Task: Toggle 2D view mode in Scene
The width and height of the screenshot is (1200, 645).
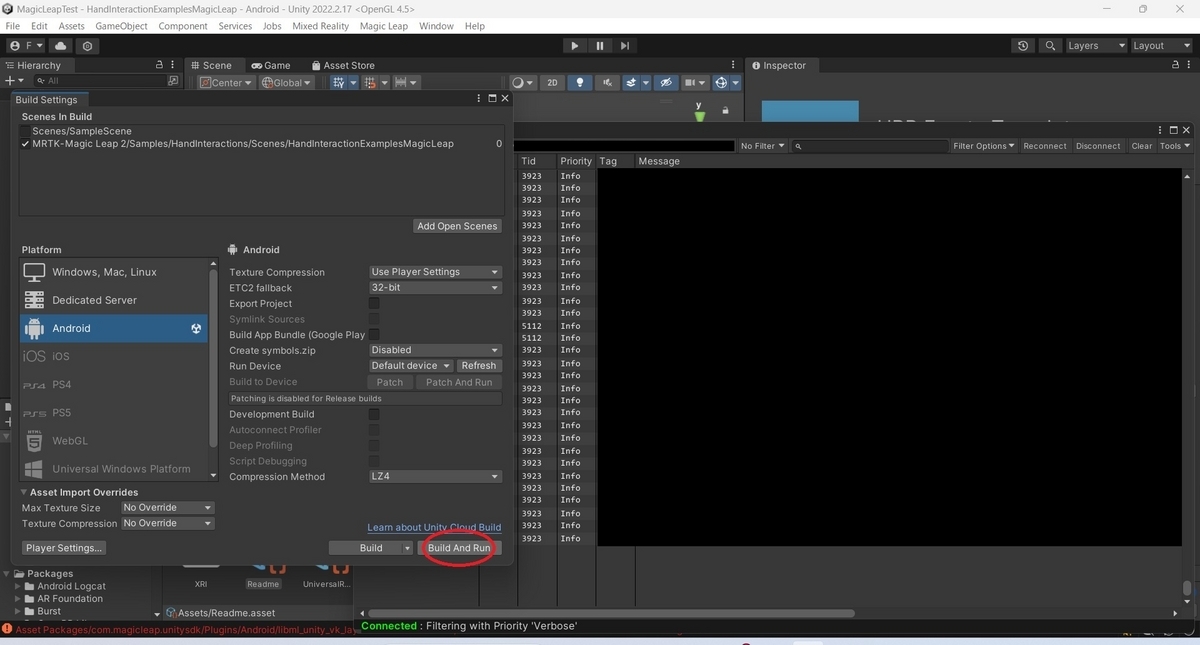Action: click(552, 83)
